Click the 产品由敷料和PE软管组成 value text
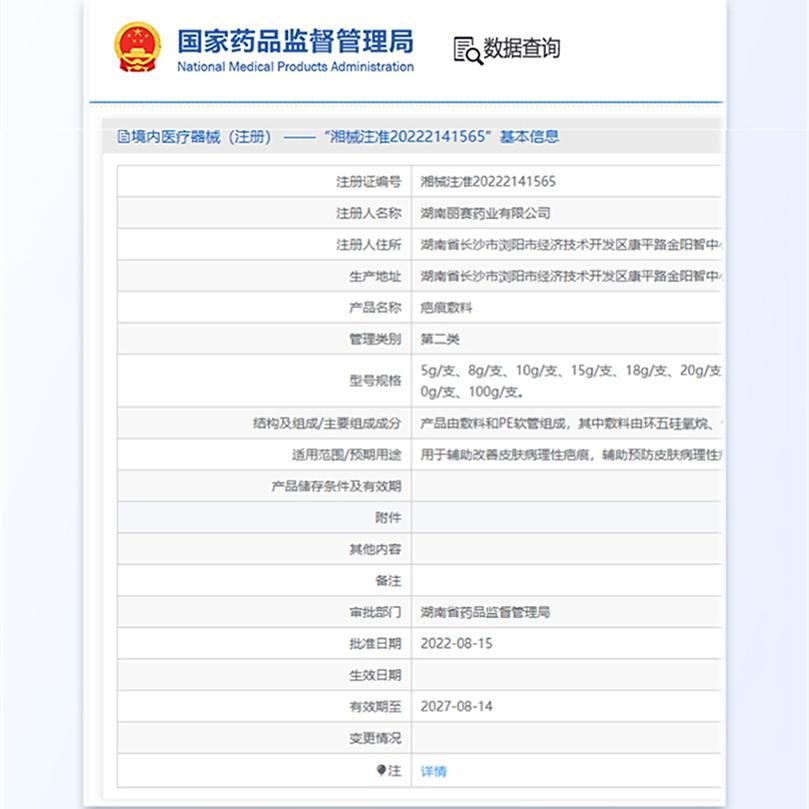 point(571,424)
